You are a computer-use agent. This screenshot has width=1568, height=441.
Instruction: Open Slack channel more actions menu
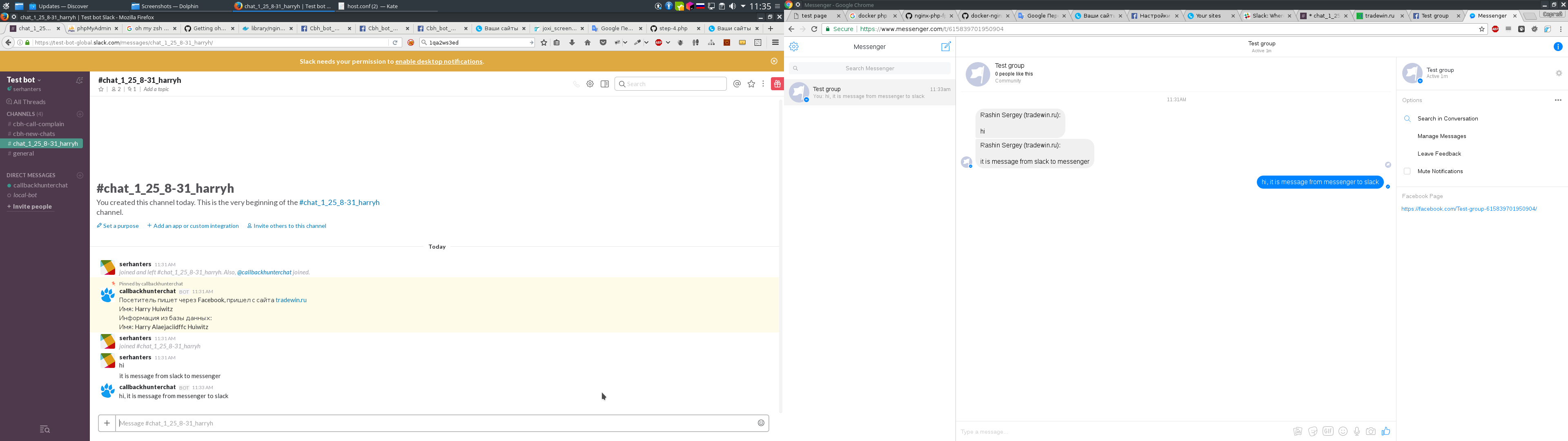click(x=763, y=84)
